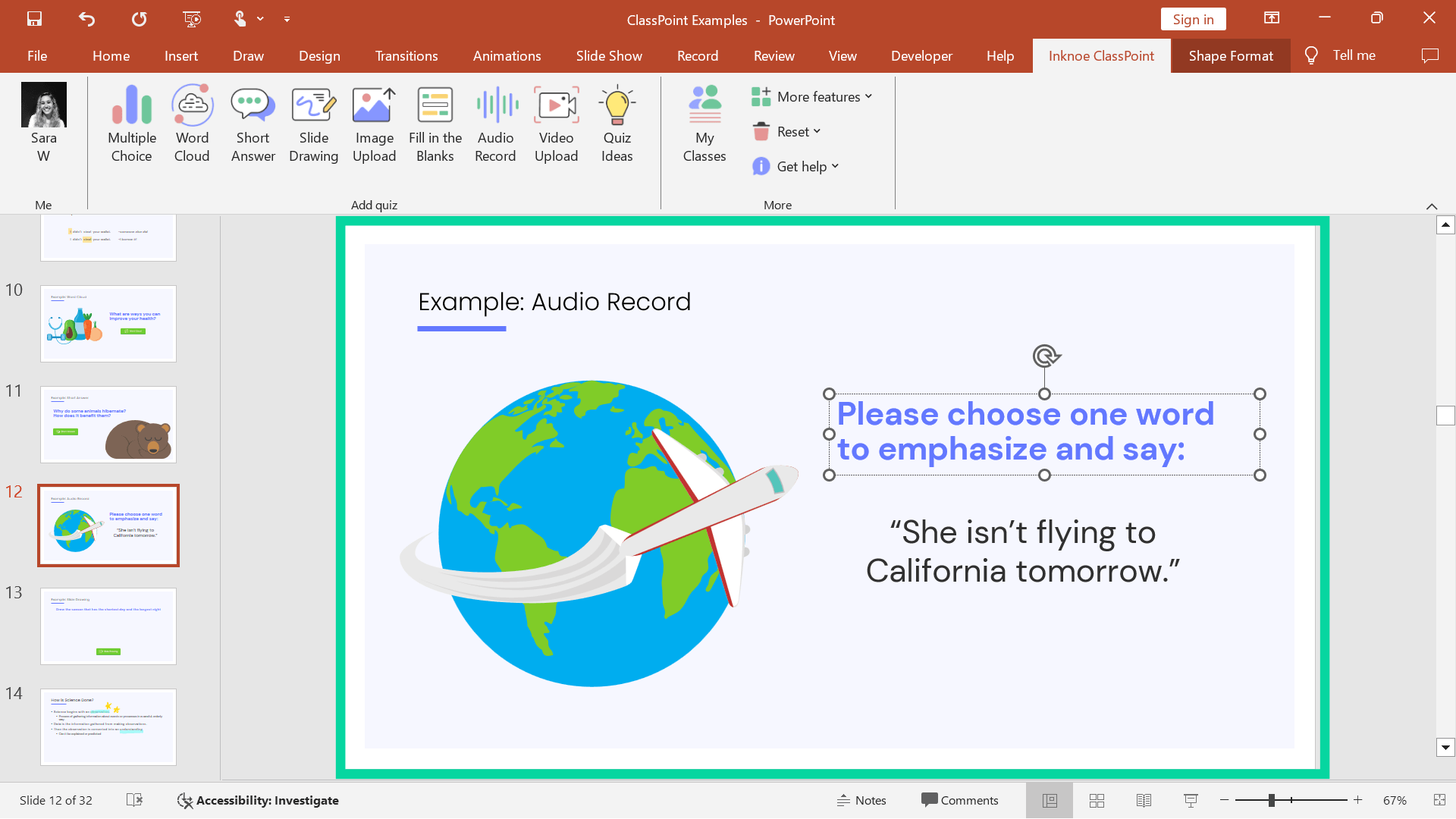Click the Shape Format tab
This screenshot has width=1456, height=819.
coord(1231,55)
